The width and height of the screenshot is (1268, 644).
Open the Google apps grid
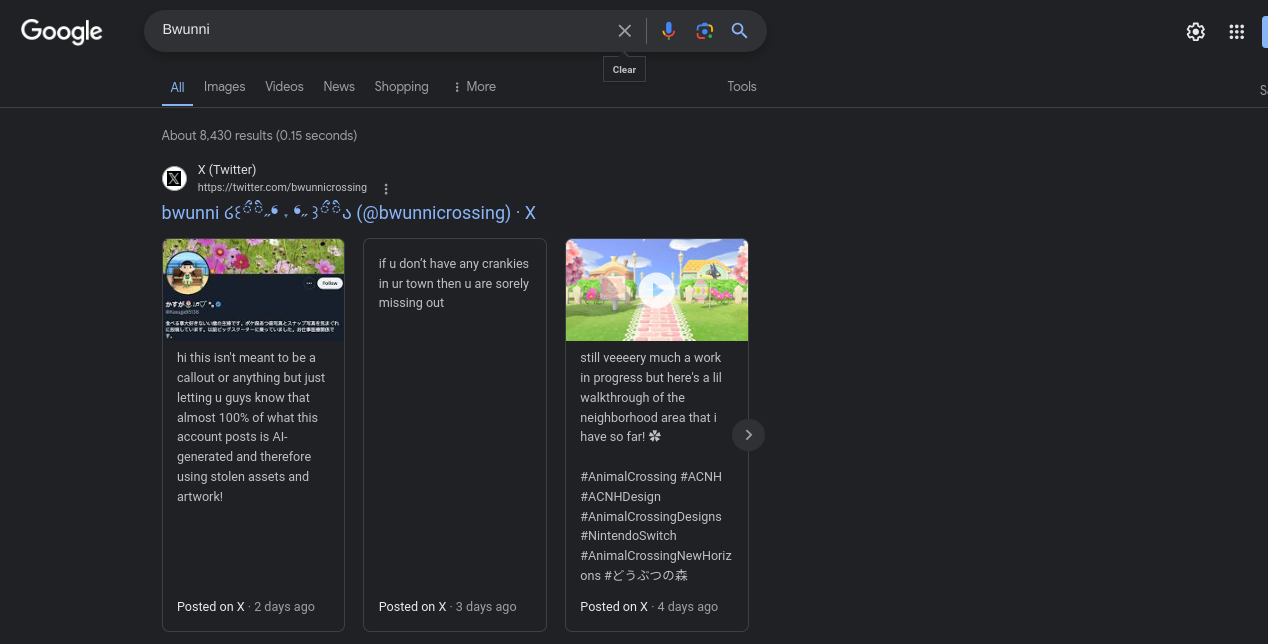1237,32
